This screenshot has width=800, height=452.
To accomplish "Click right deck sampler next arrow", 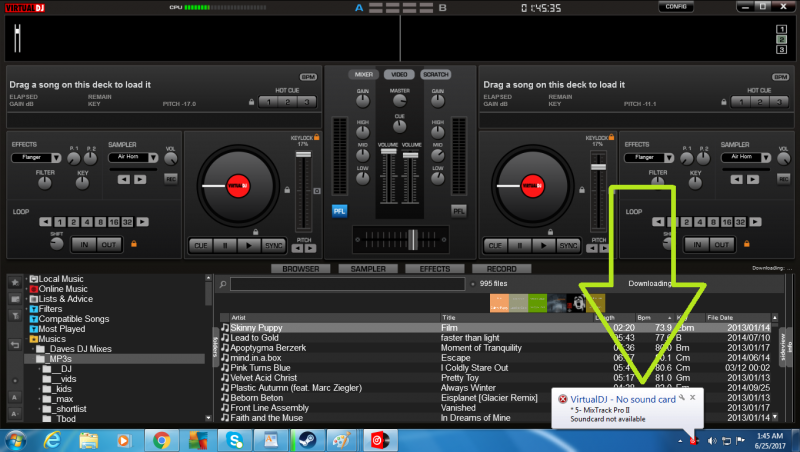I will [x=753, y=179].
